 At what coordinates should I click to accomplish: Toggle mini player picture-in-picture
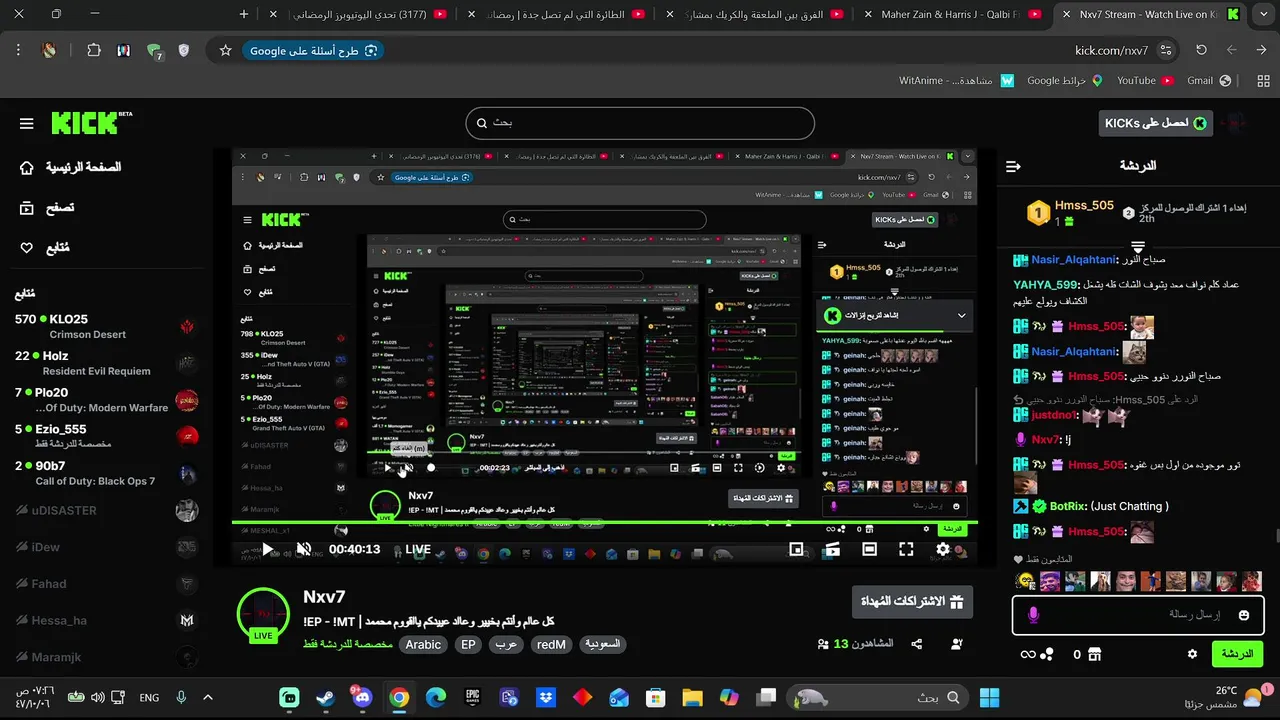(796, 549)
